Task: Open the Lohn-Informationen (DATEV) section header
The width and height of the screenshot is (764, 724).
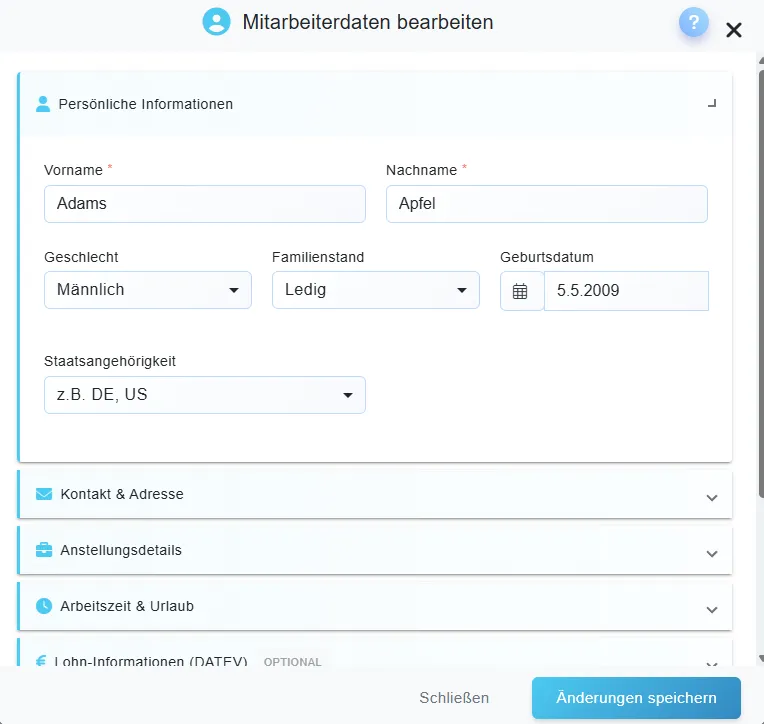Action: (375, 652)
